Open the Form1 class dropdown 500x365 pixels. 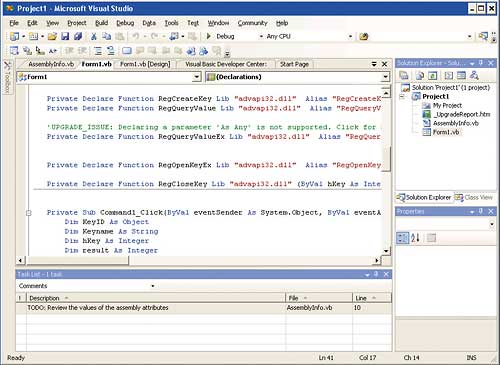[196, 77]
